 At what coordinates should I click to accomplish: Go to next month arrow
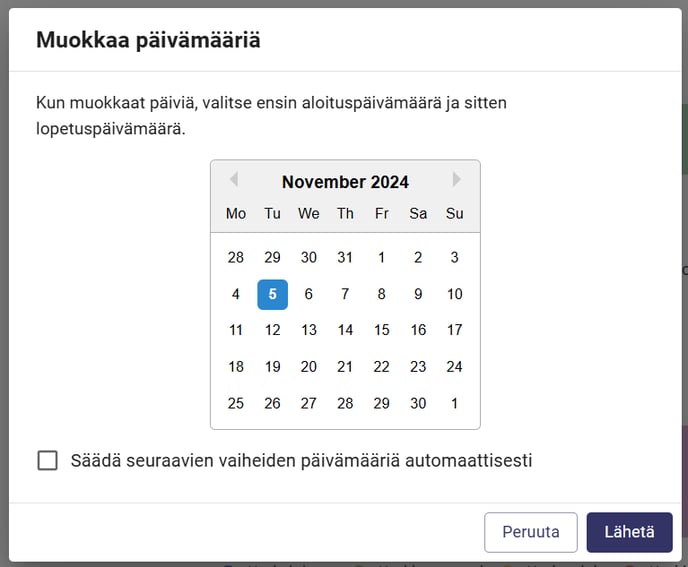click(x=456, y=179)
